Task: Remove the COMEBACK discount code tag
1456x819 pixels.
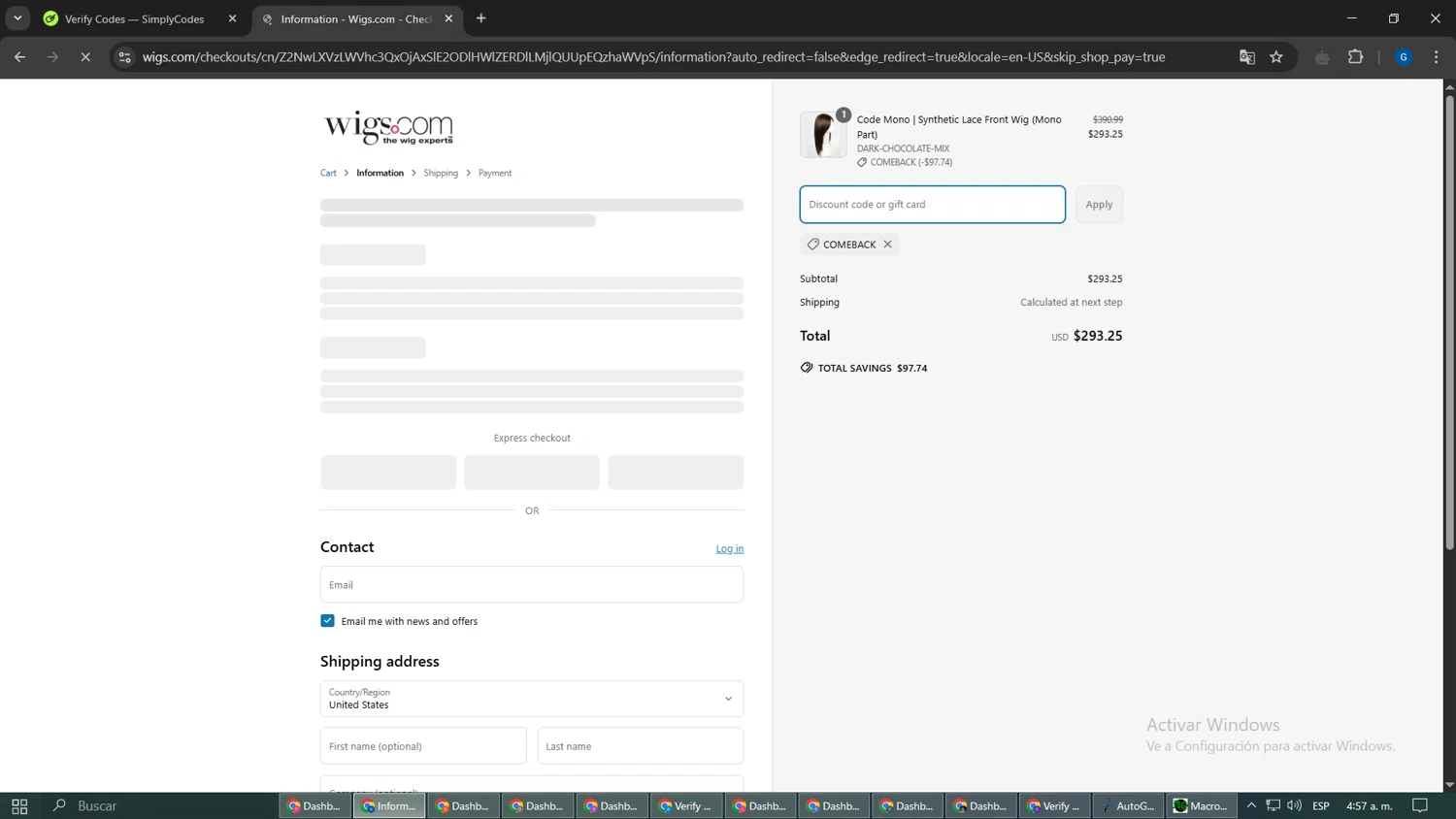Action: (x=887, y=245)
